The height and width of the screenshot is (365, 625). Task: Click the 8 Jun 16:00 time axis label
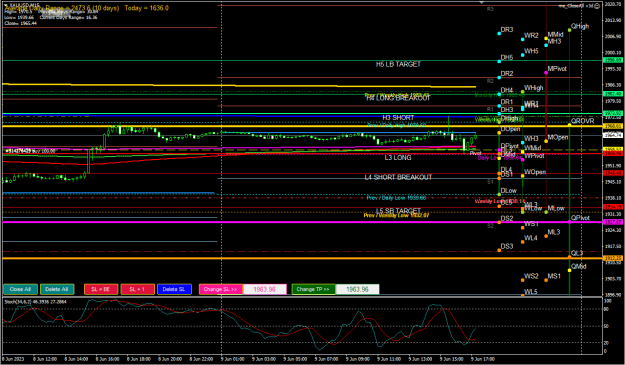tap(107, 359)
